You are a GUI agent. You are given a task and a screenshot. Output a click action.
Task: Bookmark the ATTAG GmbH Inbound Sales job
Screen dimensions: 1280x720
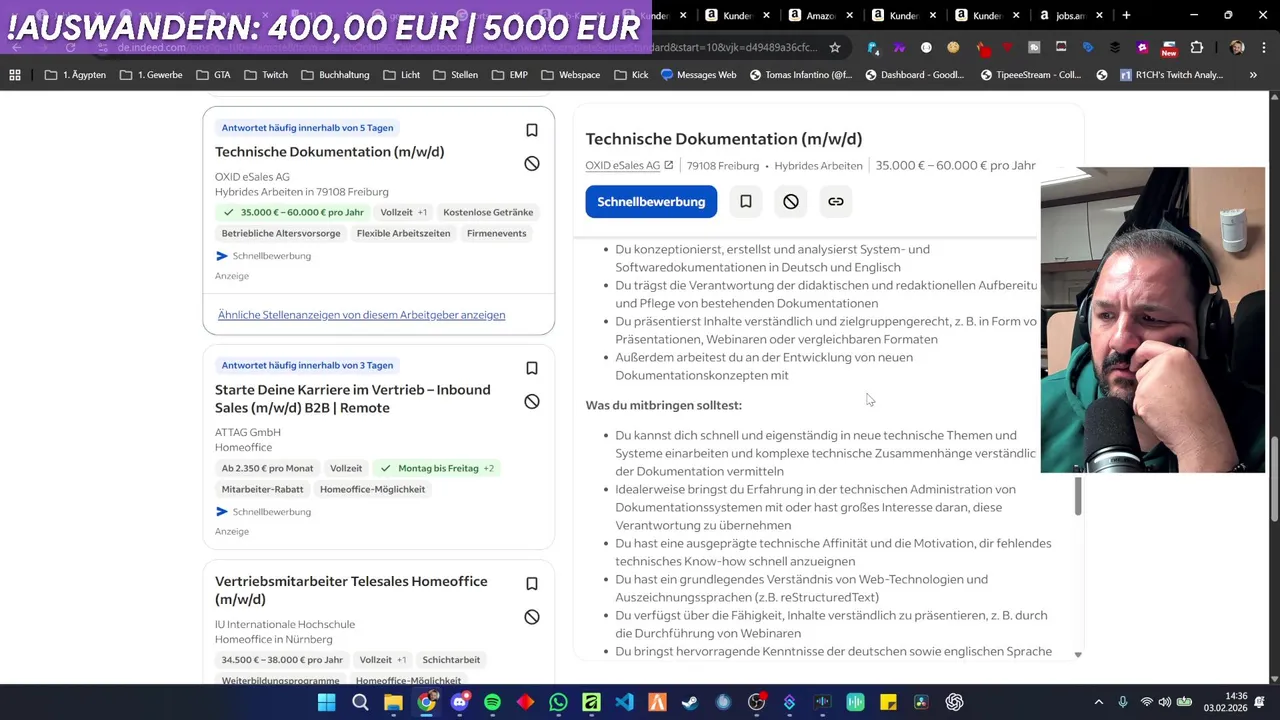coord(532,368)
